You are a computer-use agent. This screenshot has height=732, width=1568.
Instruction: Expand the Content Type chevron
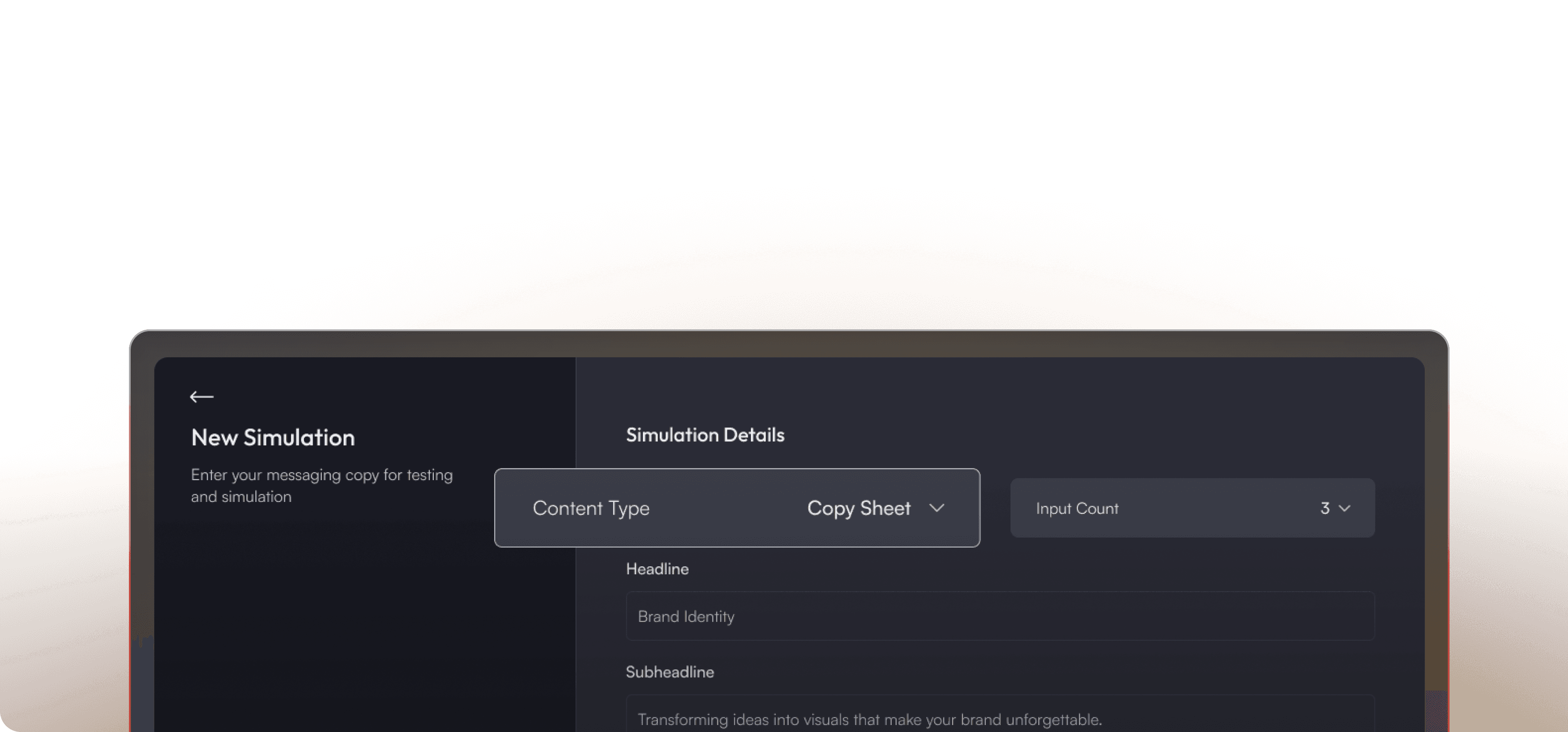coord(937,508)
